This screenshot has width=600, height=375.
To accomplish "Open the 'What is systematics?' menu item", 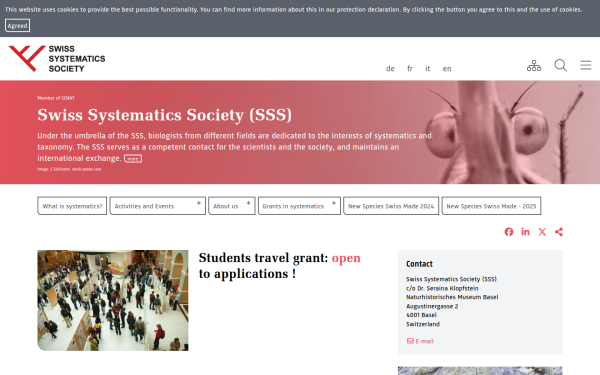I will 72,206.
